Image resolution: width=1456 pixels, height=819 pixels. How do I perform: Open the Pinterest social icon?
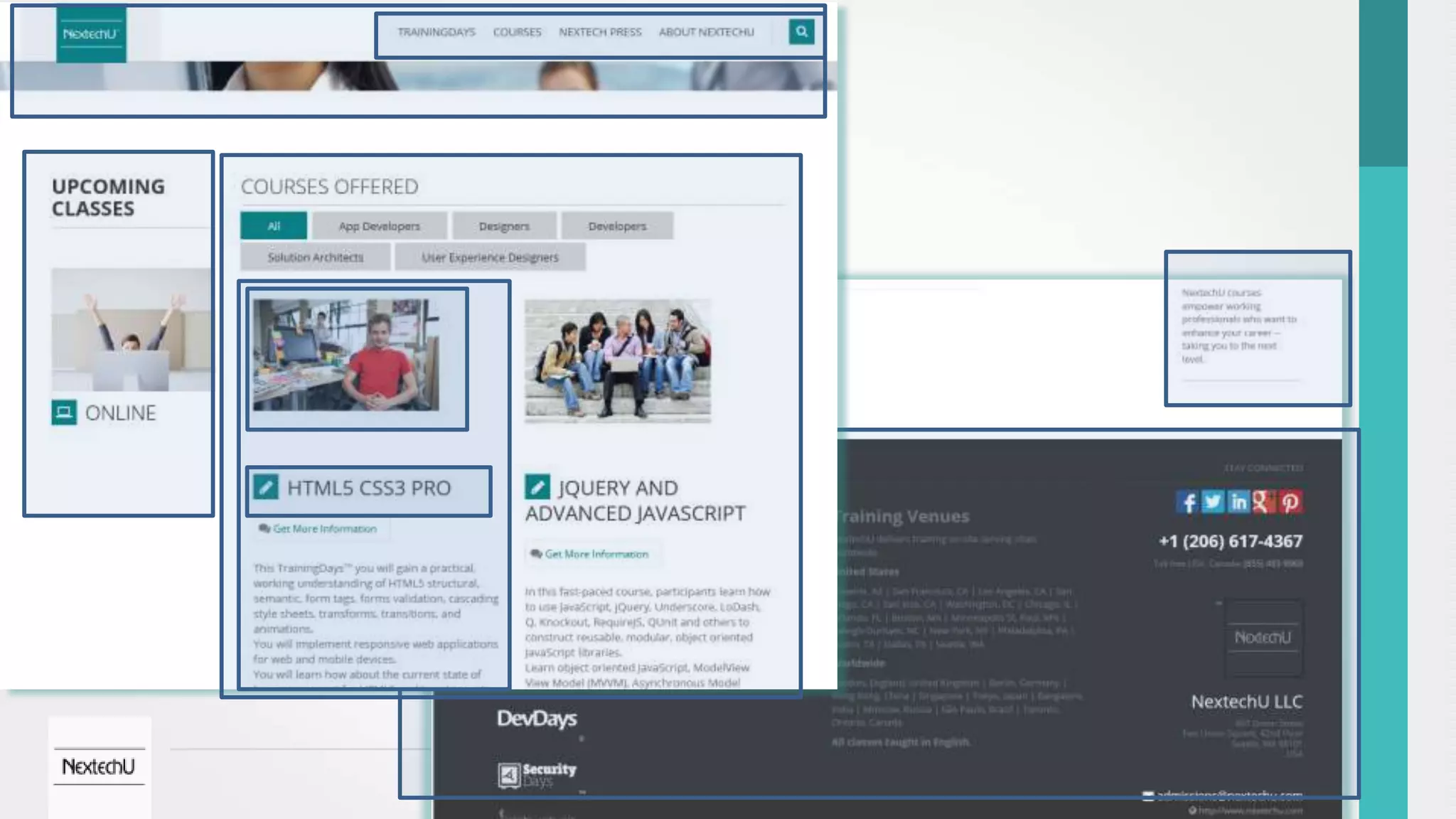(x=1290, y=502)
